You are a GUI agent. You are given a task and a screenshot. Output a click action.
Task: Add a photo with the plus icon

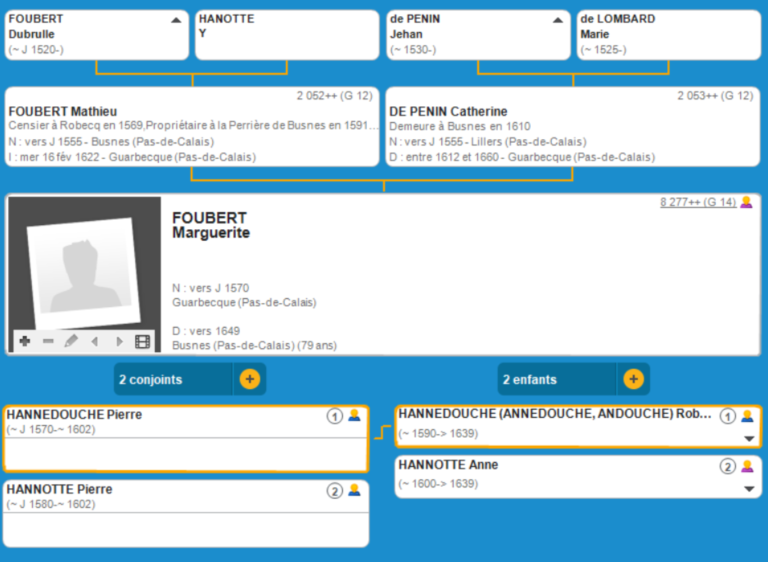click(24, 342)
